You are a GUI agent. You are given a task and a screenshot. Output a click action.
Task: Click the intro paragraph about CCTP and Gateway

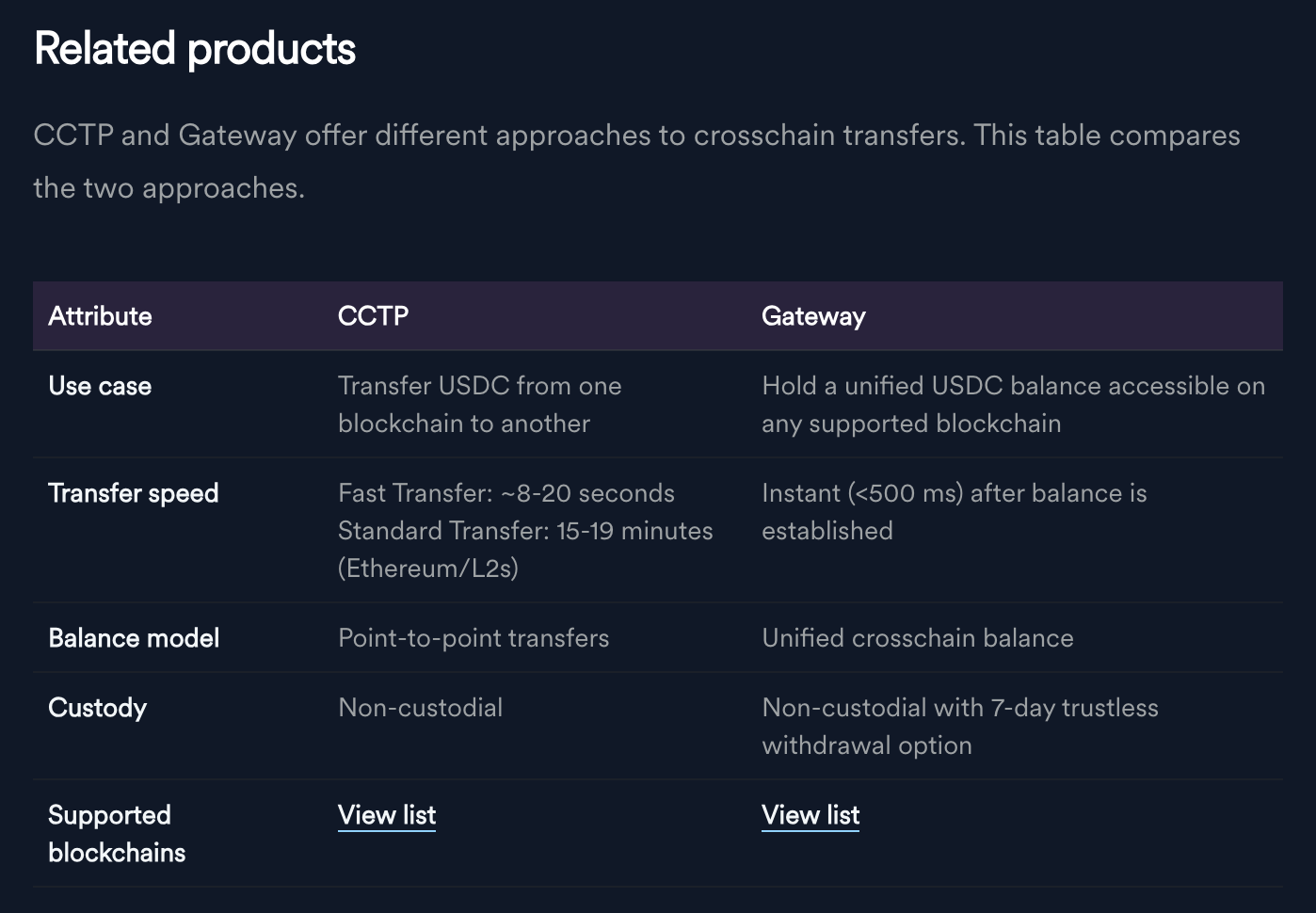click(x=637, y=161)
